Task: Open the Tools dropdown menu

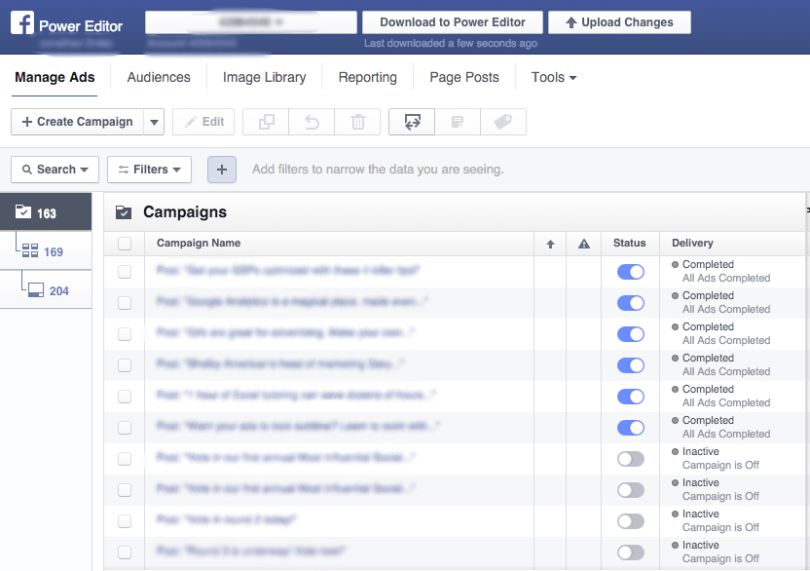Action: point(554,78)
